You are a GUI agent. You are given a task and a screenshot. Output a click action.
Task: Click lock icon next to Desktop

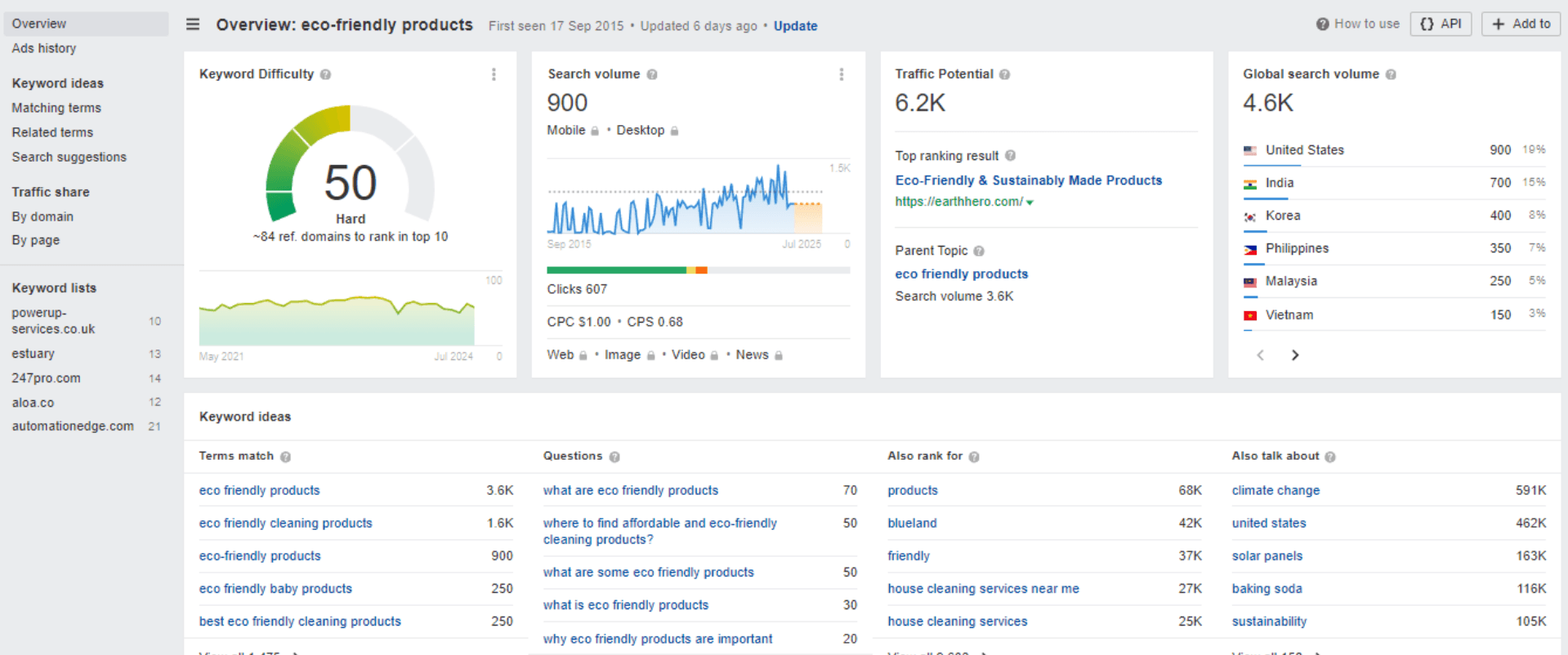674,131
